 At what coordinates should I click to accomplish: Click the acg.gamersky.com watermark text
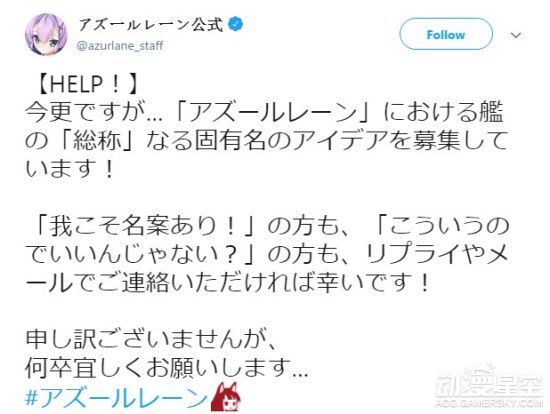click(489, 404)
